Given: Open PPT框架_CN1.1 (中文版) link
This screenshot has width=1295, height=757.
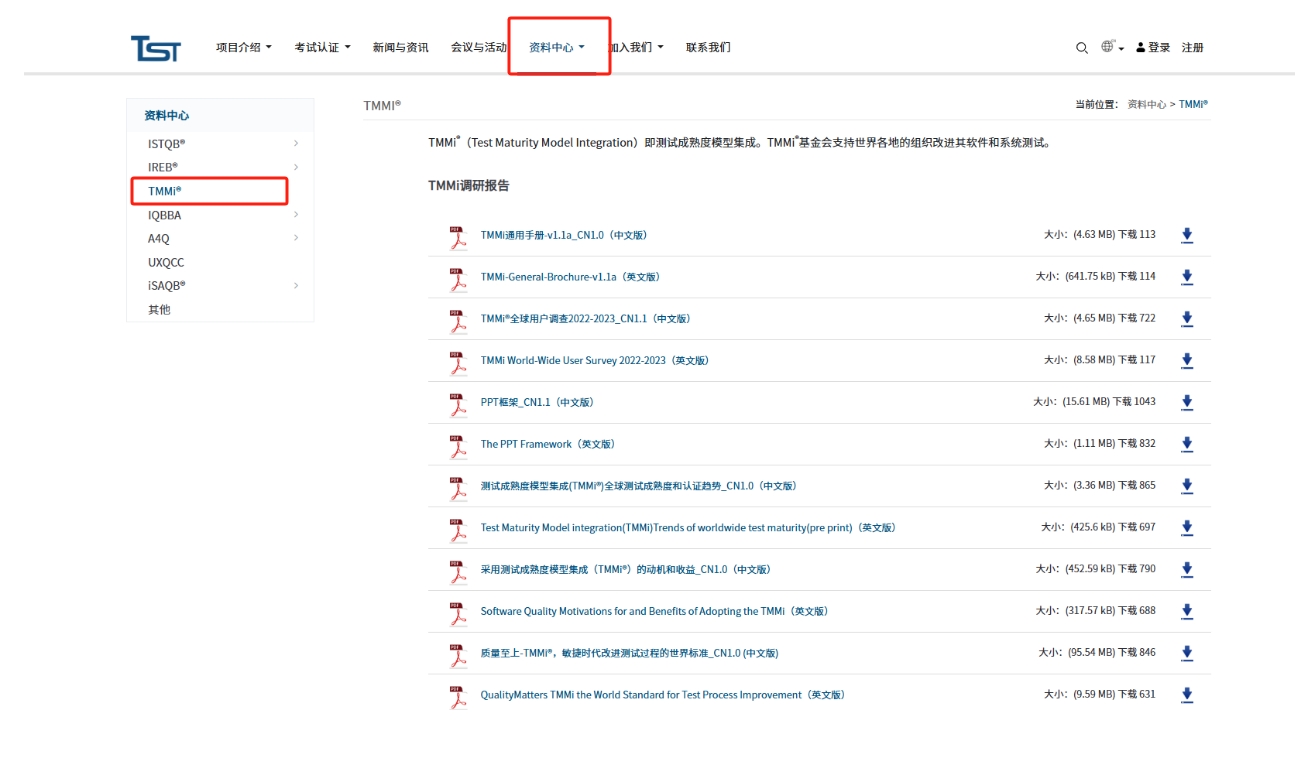Looking at the screenshot, I should pyautogui.click(x=537, y=402).
